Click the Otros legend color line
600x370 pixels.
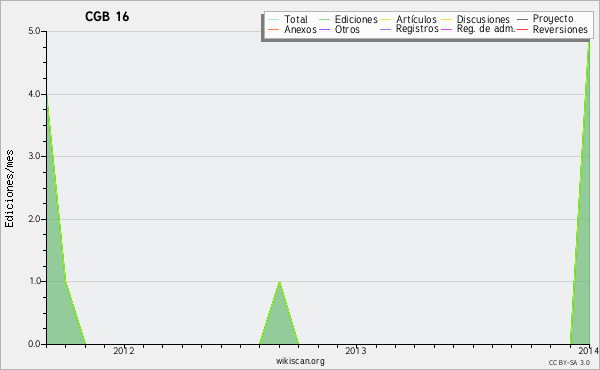tap(324, 29)
